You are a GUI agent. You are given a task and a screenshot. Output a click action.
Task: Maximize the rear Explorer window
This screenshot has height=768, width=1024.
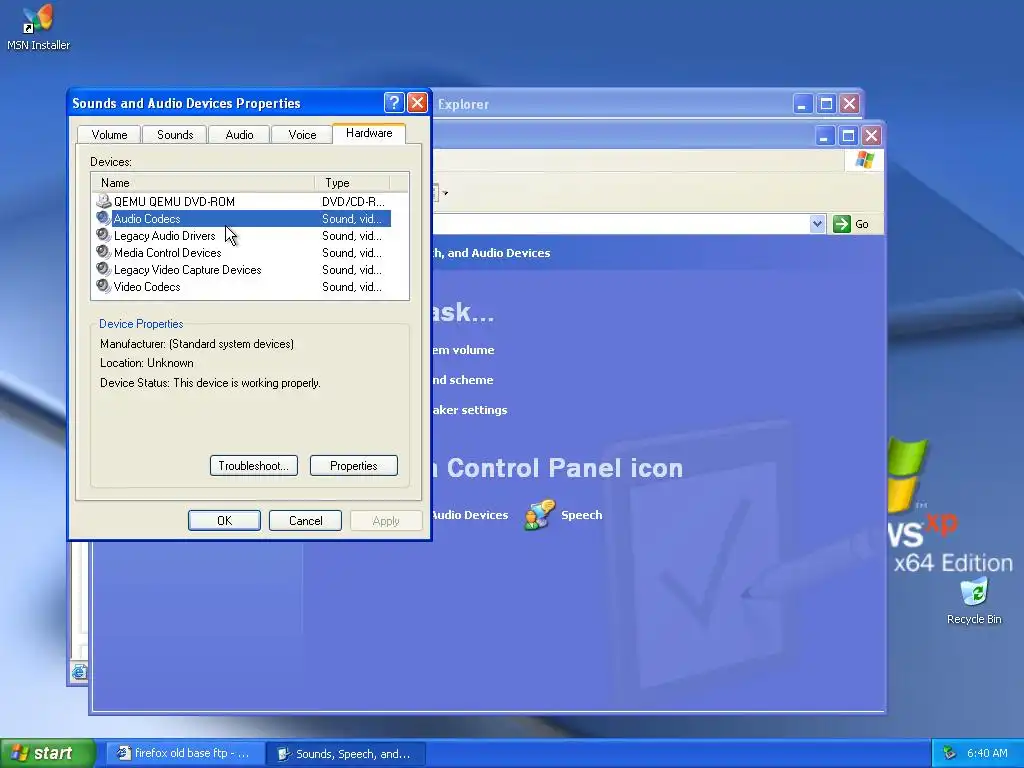[x=826, y=103]
